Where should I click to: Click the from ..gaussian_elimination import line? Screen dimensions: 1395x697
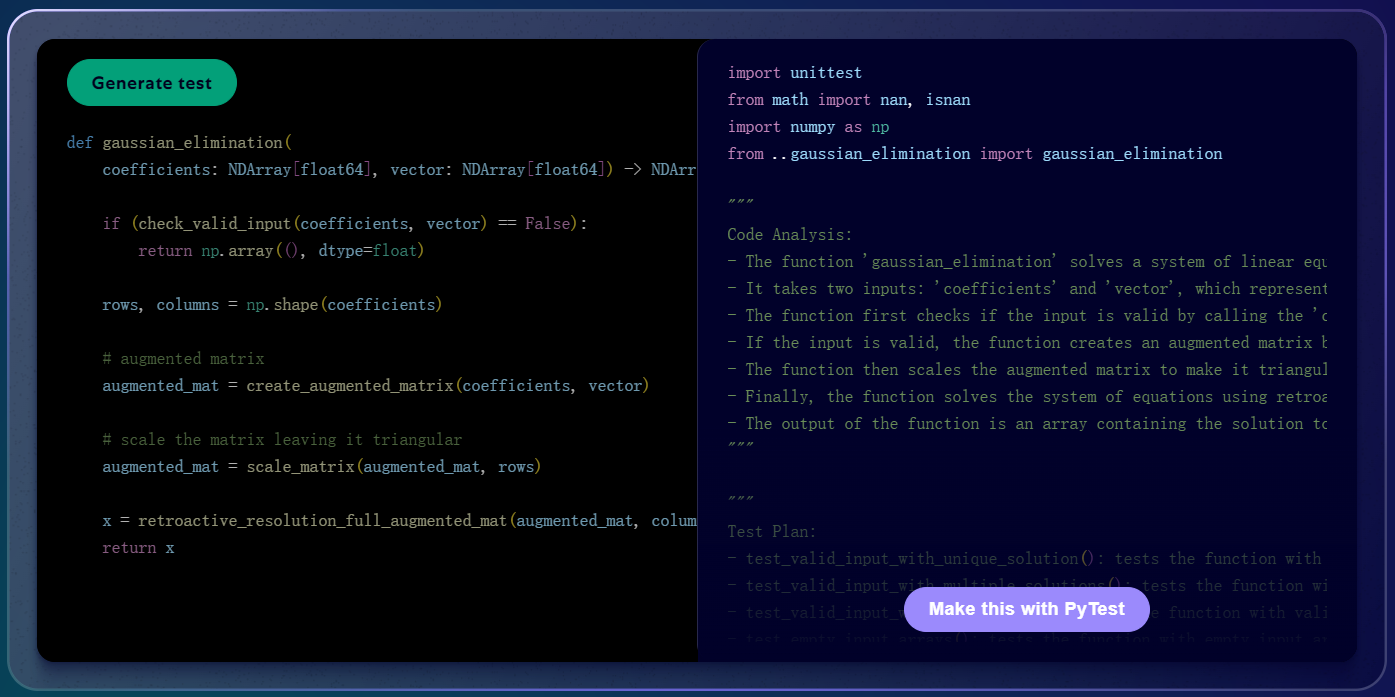[x=974, y=154]
